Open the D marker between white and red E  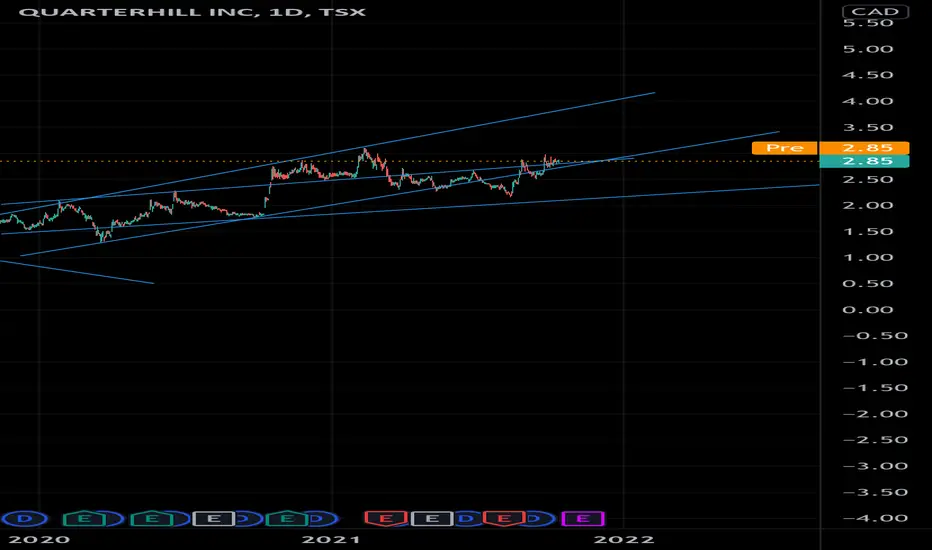[468, 519]
